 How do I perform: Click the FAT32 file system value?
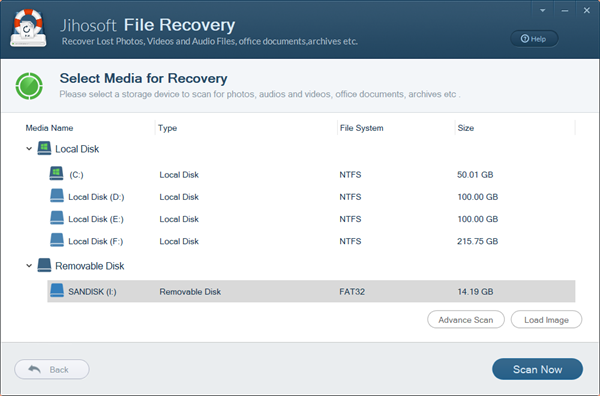pyautogui.click(x=352, y=292)
